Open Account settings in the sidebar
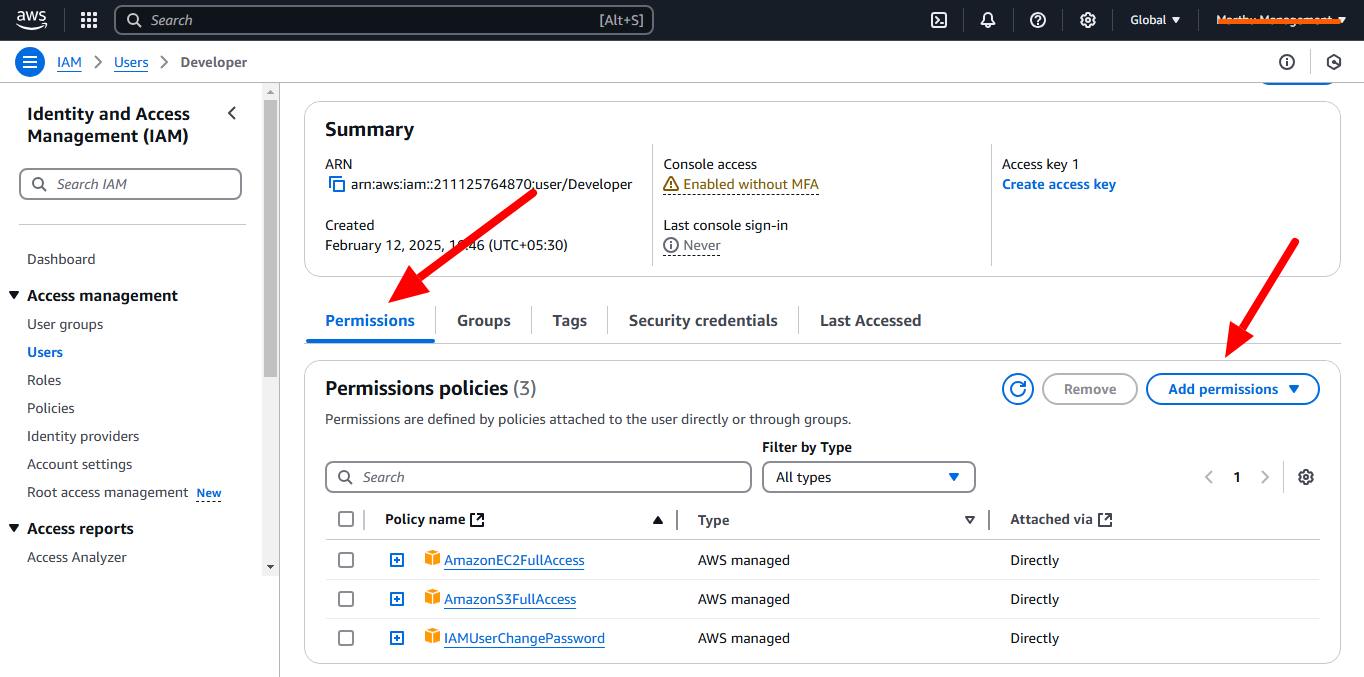 coord(80,464)
